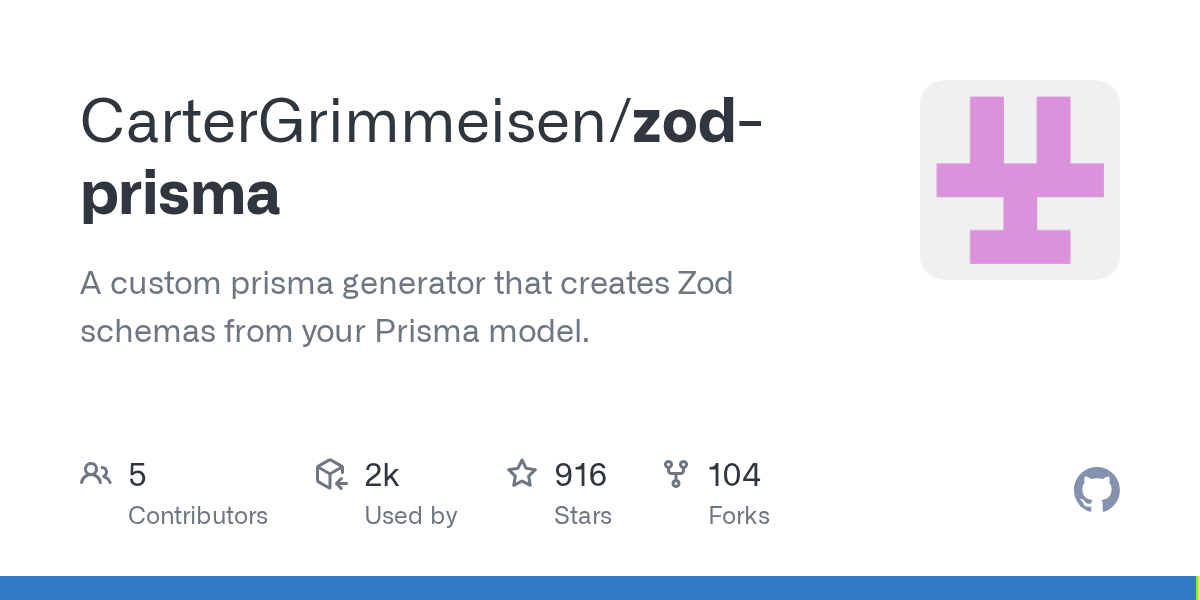Click the GitHub Octocat logo
The height and width of the screenshot is (600, 1200).
(x=1096, y=490)
